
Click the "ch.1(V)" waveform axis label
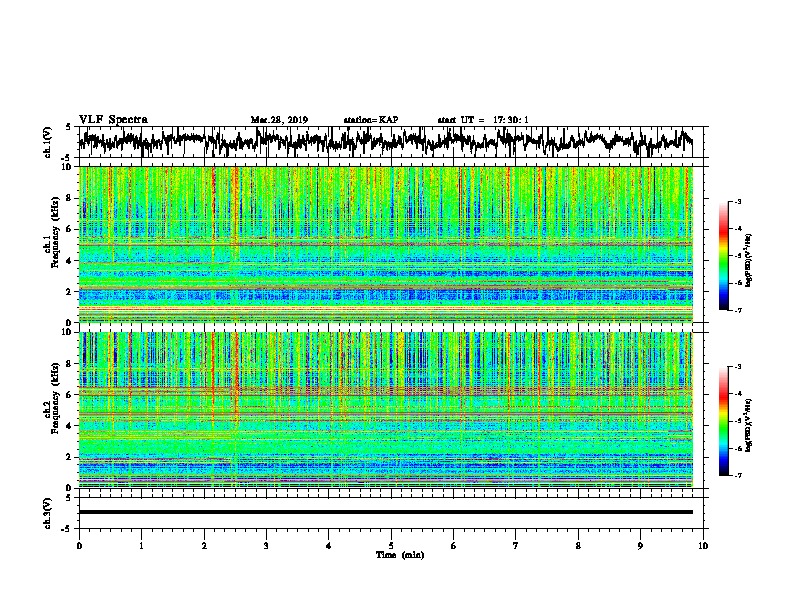point(48,142)
